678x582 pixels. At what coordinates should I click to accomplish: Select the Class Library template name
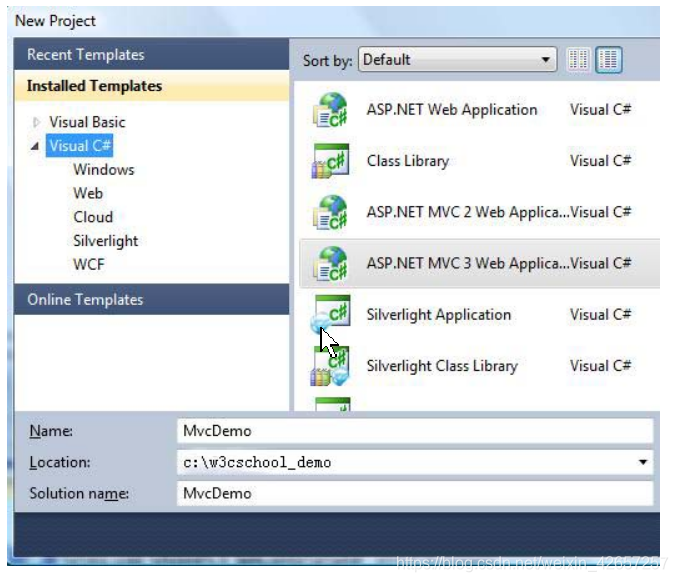click(x=408, y=161)
